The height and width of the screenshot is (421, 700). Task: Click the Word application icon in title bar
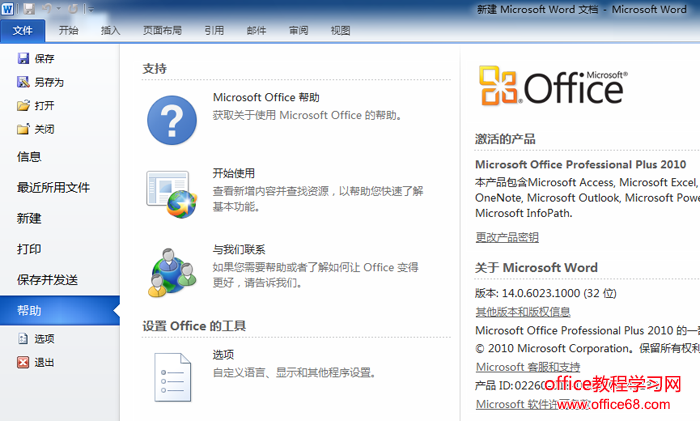coord(7,8)
